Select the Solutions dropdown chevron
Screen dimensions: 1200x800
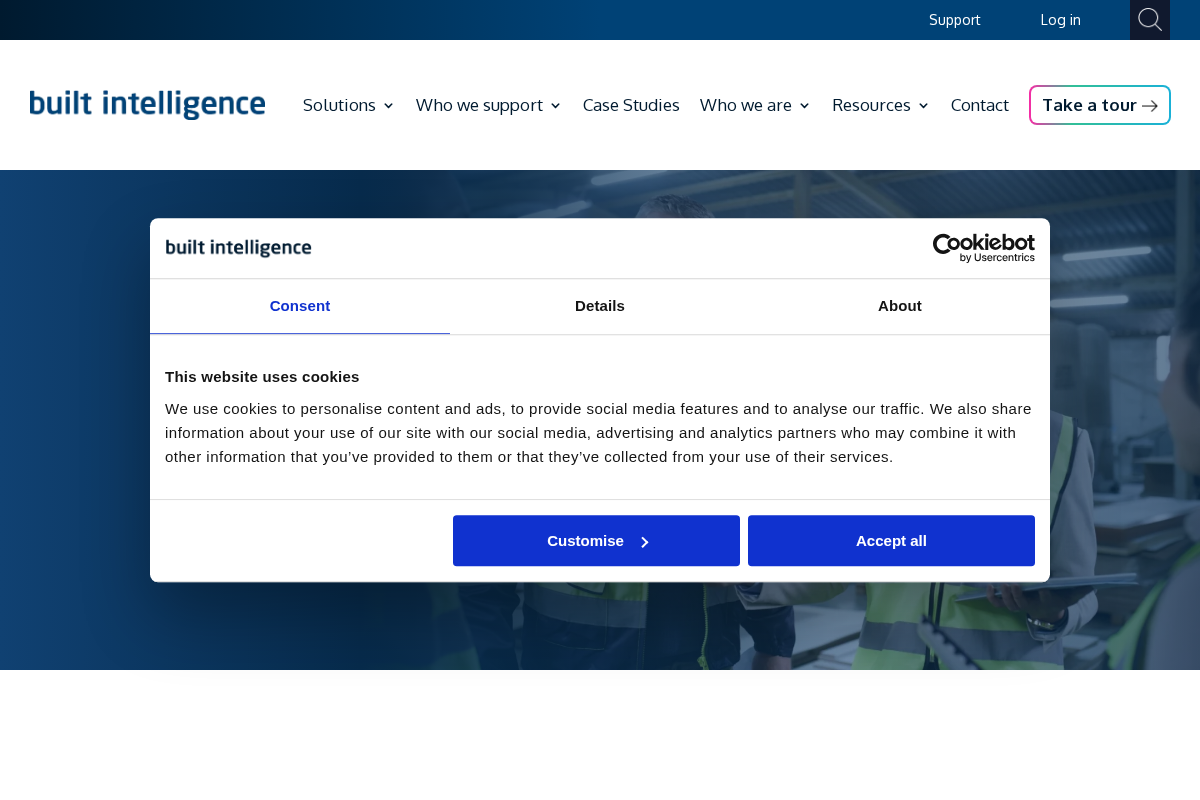coord(388,105)
